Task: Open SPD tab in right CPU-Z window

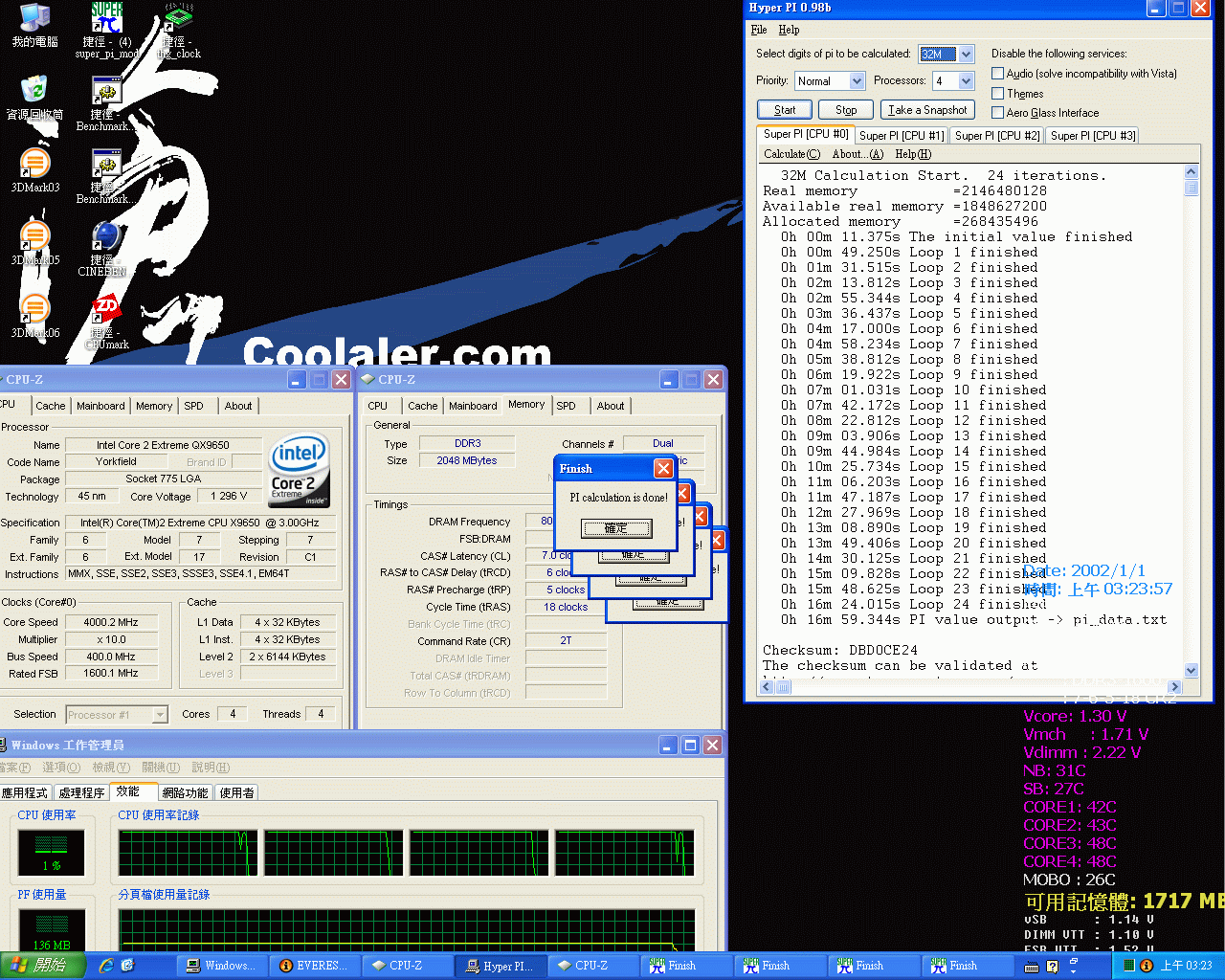Action: tap(567, 406)
